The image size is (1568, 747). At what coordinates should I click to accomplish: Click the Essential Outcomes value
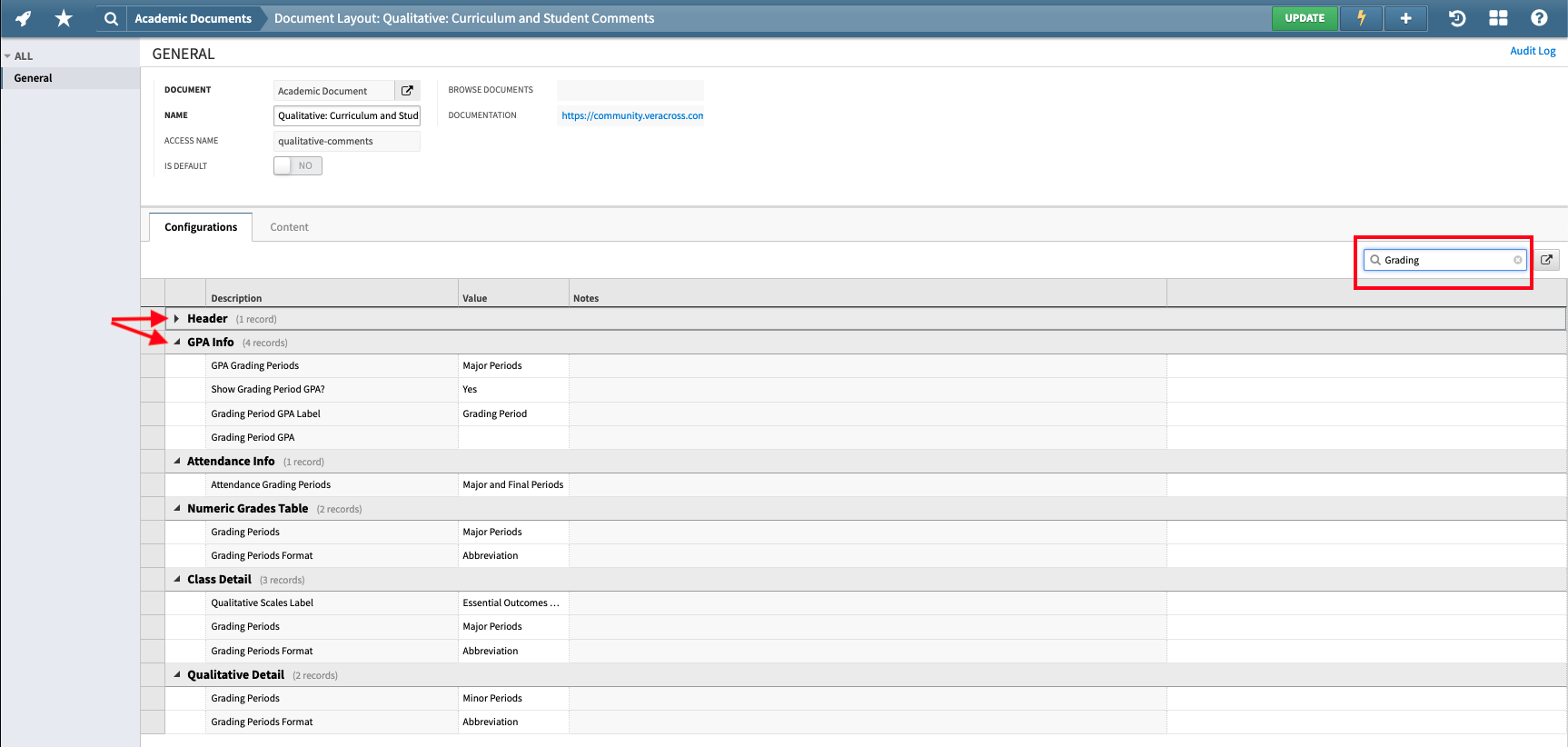[x=513, y=603]
